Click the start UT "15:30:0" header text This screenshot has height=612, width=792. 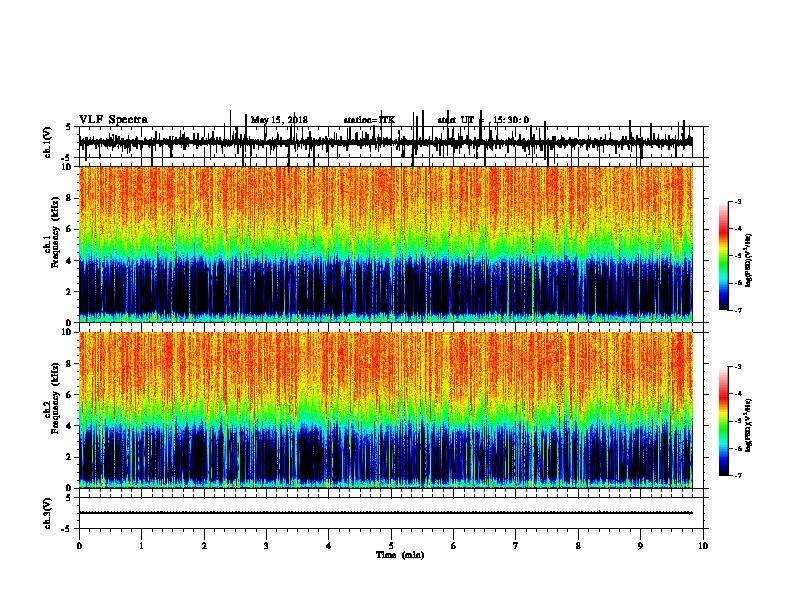(511, 120)
